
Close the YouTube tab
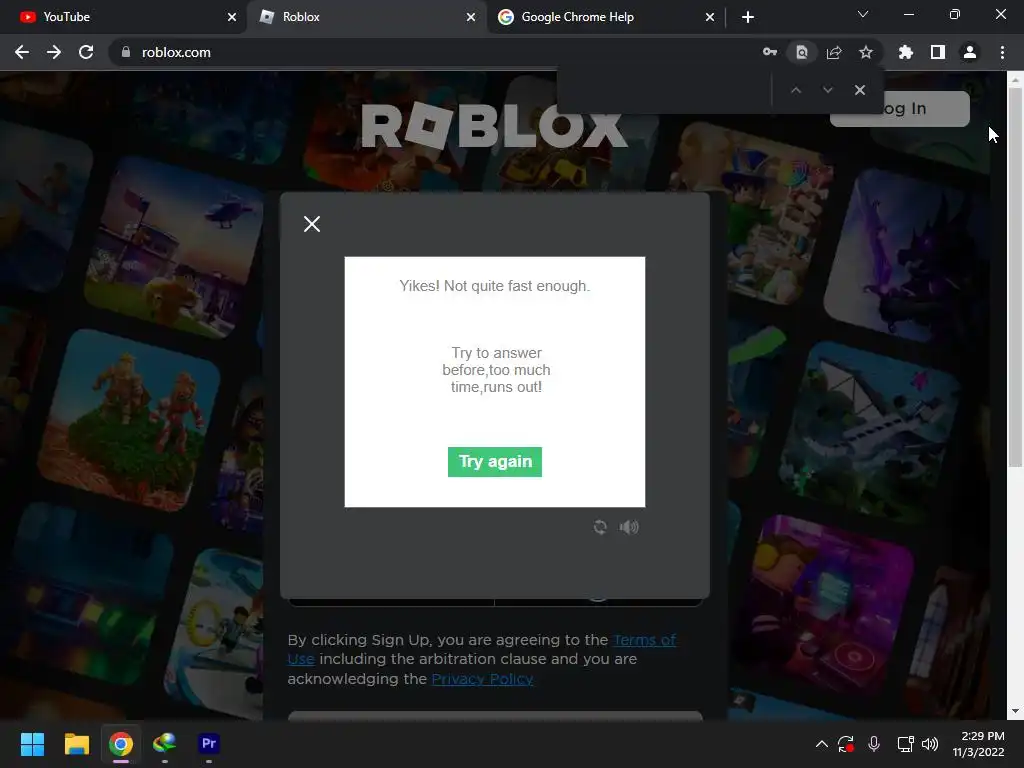232,17
